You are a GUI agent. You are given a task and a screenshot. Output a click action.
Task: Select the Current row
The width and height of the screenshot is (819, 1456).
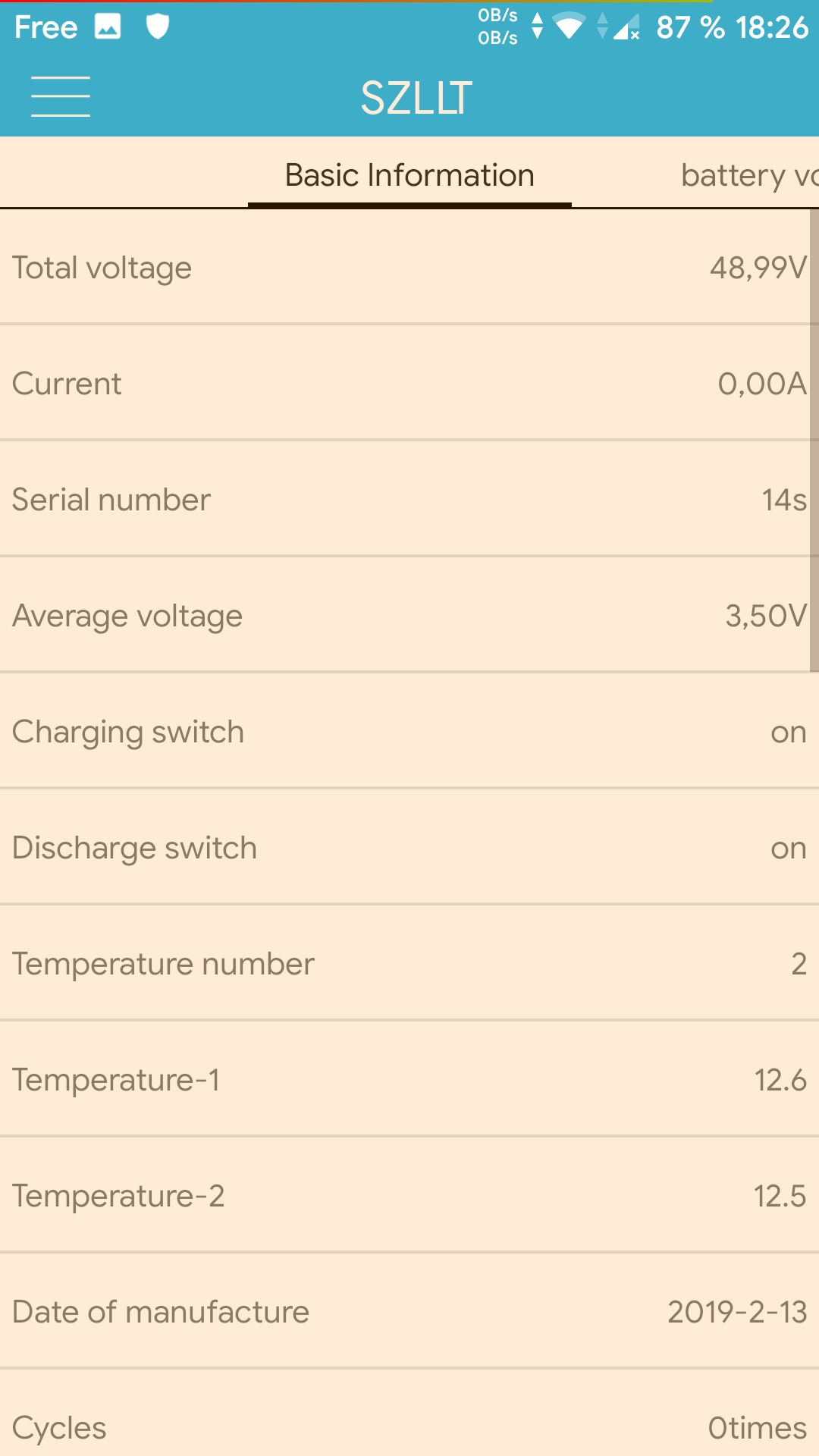click(409, 383)
